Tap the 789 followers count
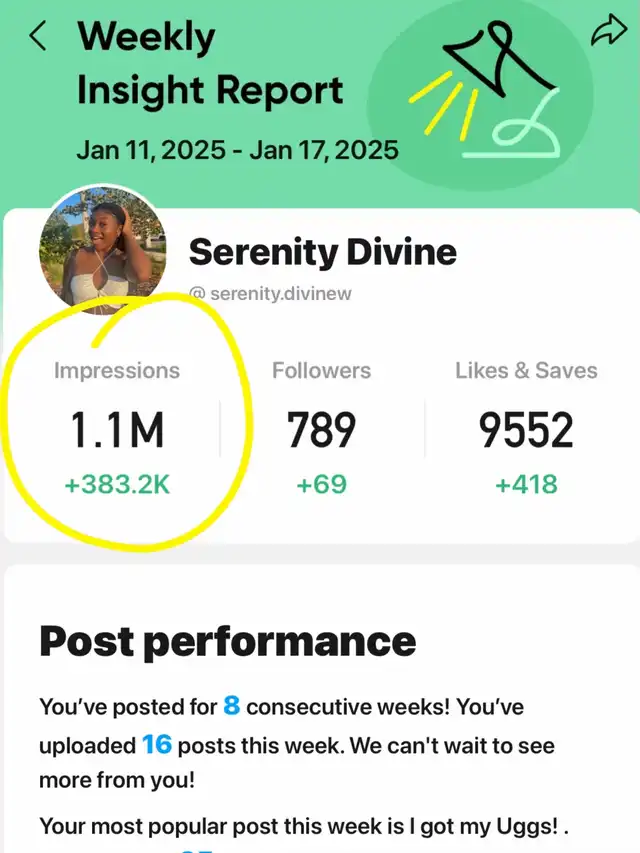Image resolution: width=640 pixels, height=853 pixels. point(322,430)
